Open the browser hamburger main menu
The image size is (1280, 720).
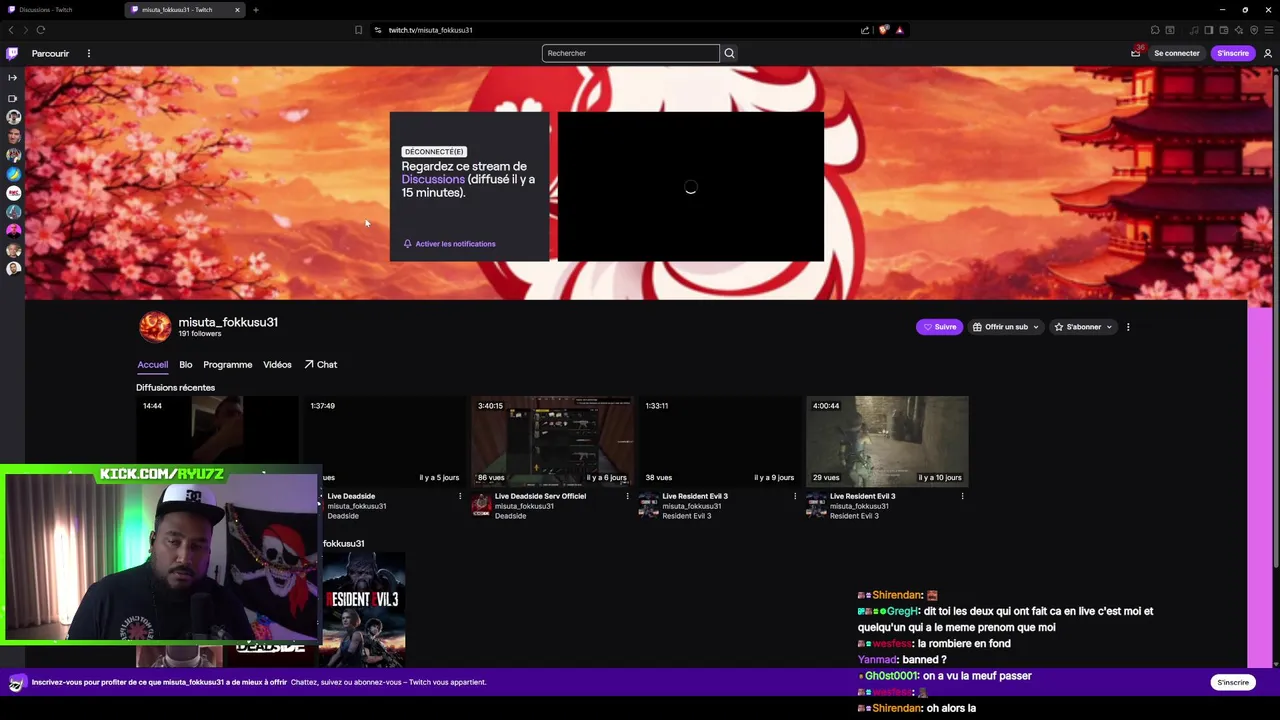click(x=1269, y=30)
